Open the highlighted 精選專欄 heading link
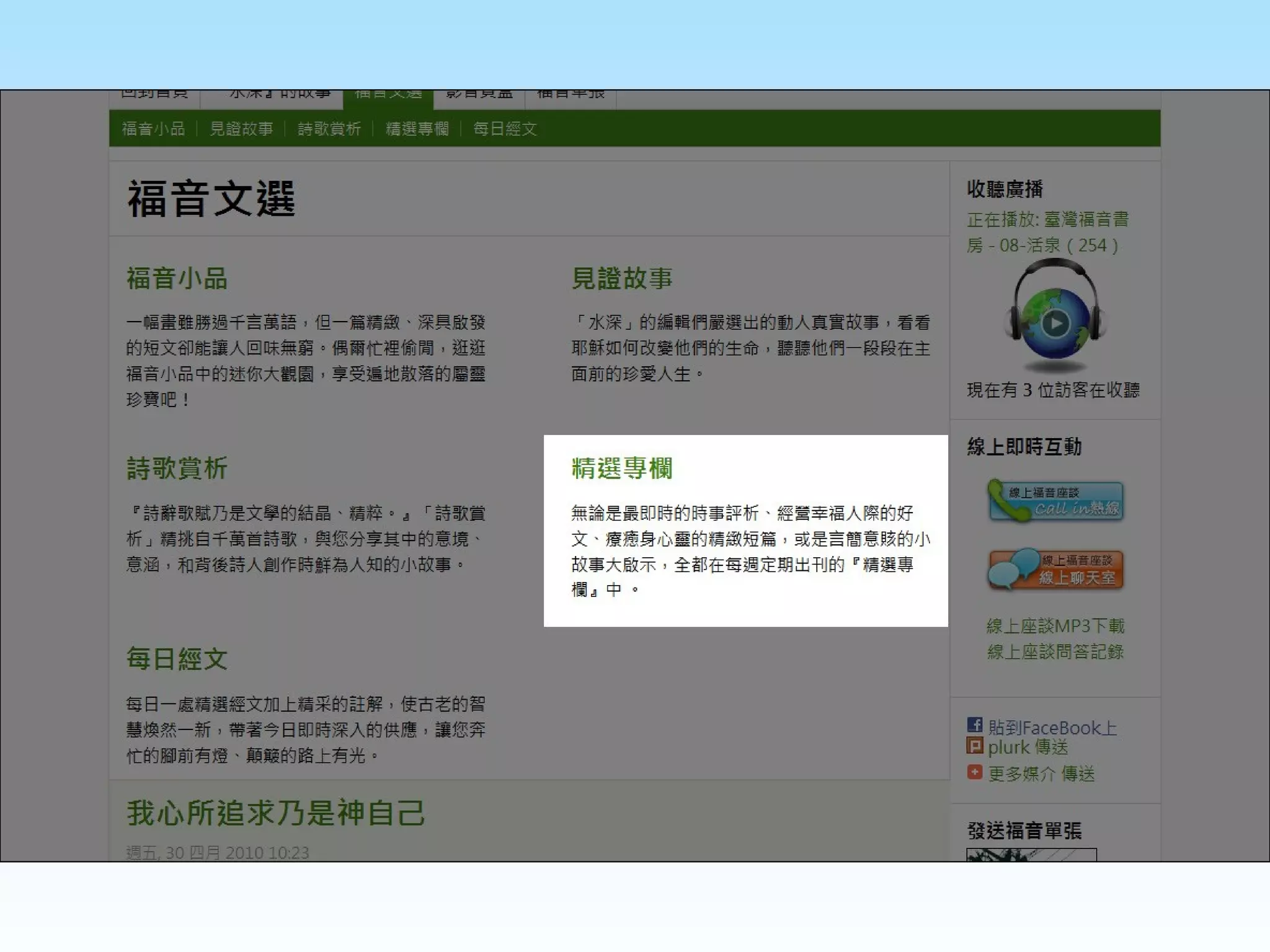 point(621,468)
